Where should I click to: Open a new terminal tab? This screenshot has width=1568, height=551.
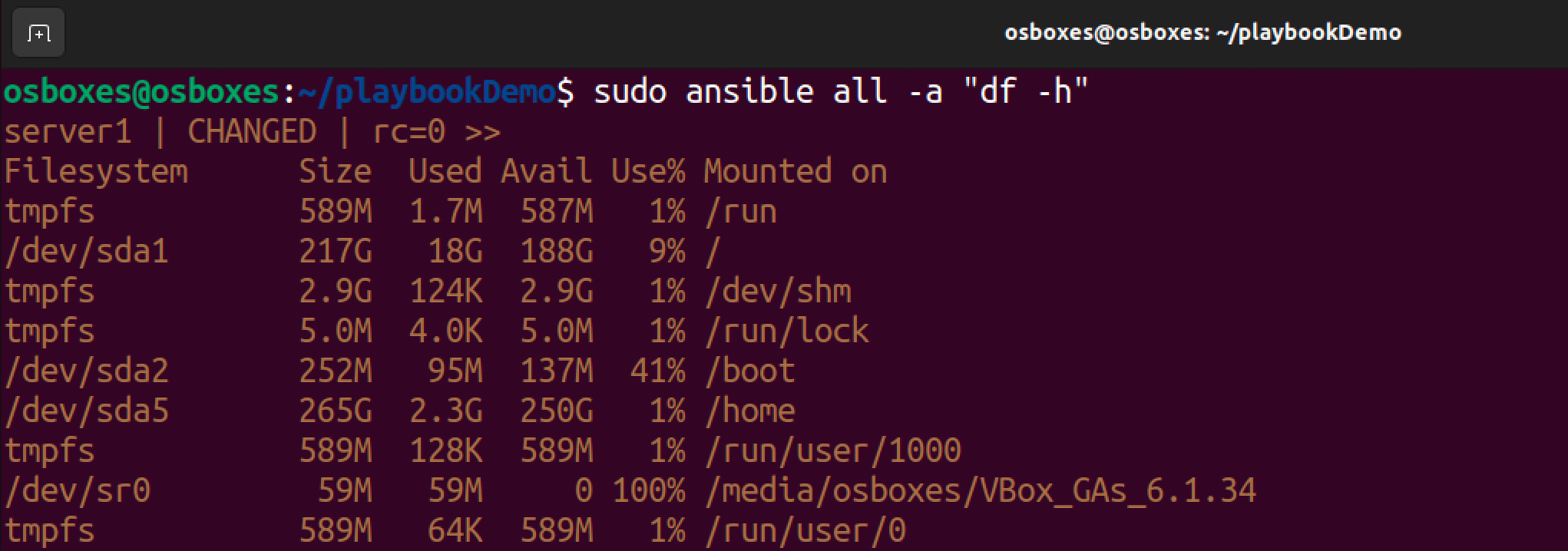[38, 33]
